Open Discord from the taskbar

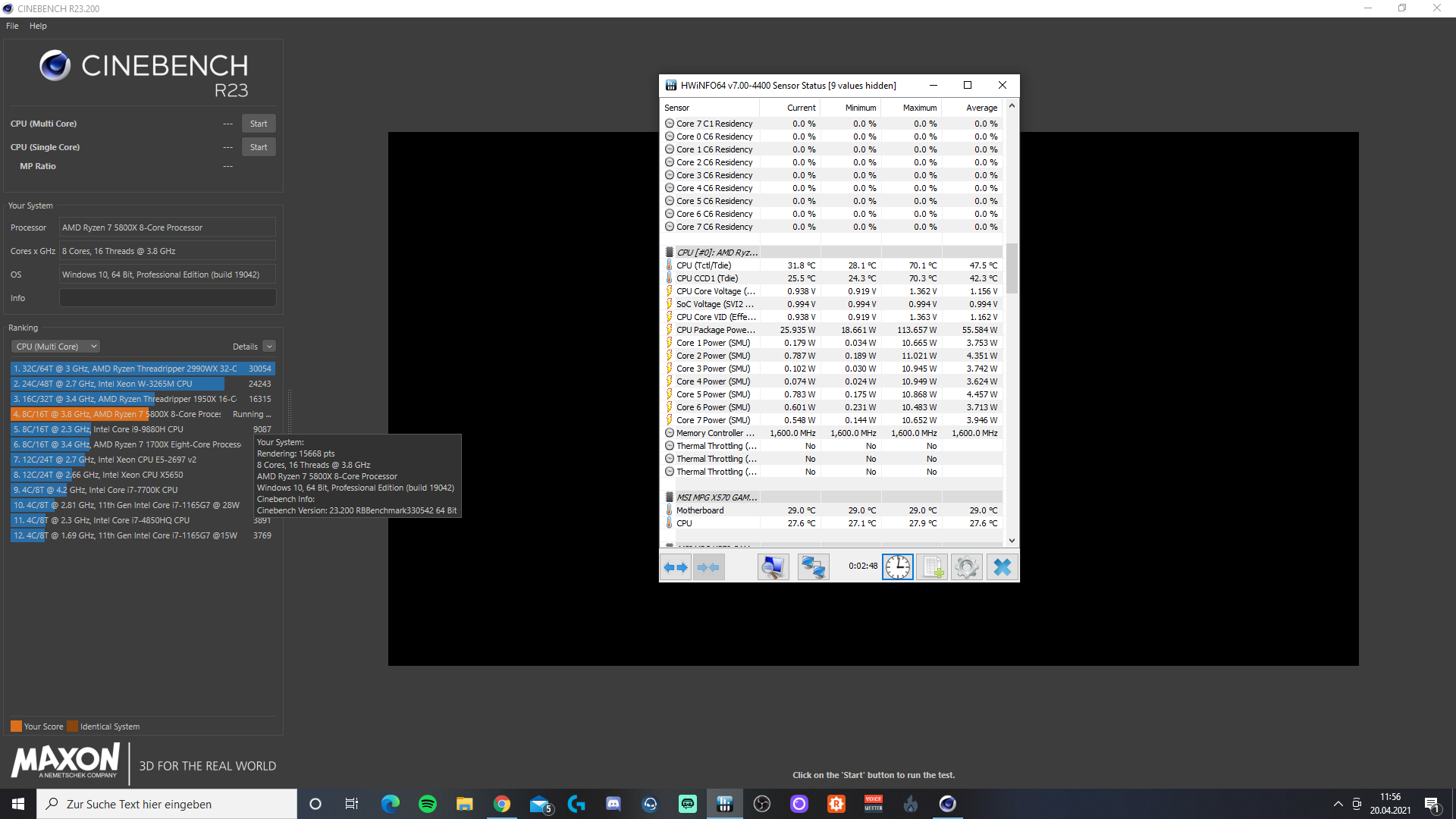[x=613, y=804]
